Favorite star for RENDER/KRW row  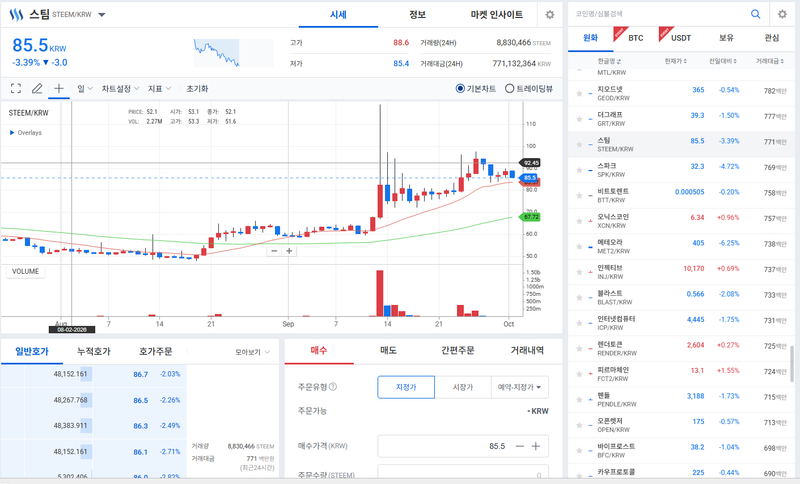tap(579, 348)
